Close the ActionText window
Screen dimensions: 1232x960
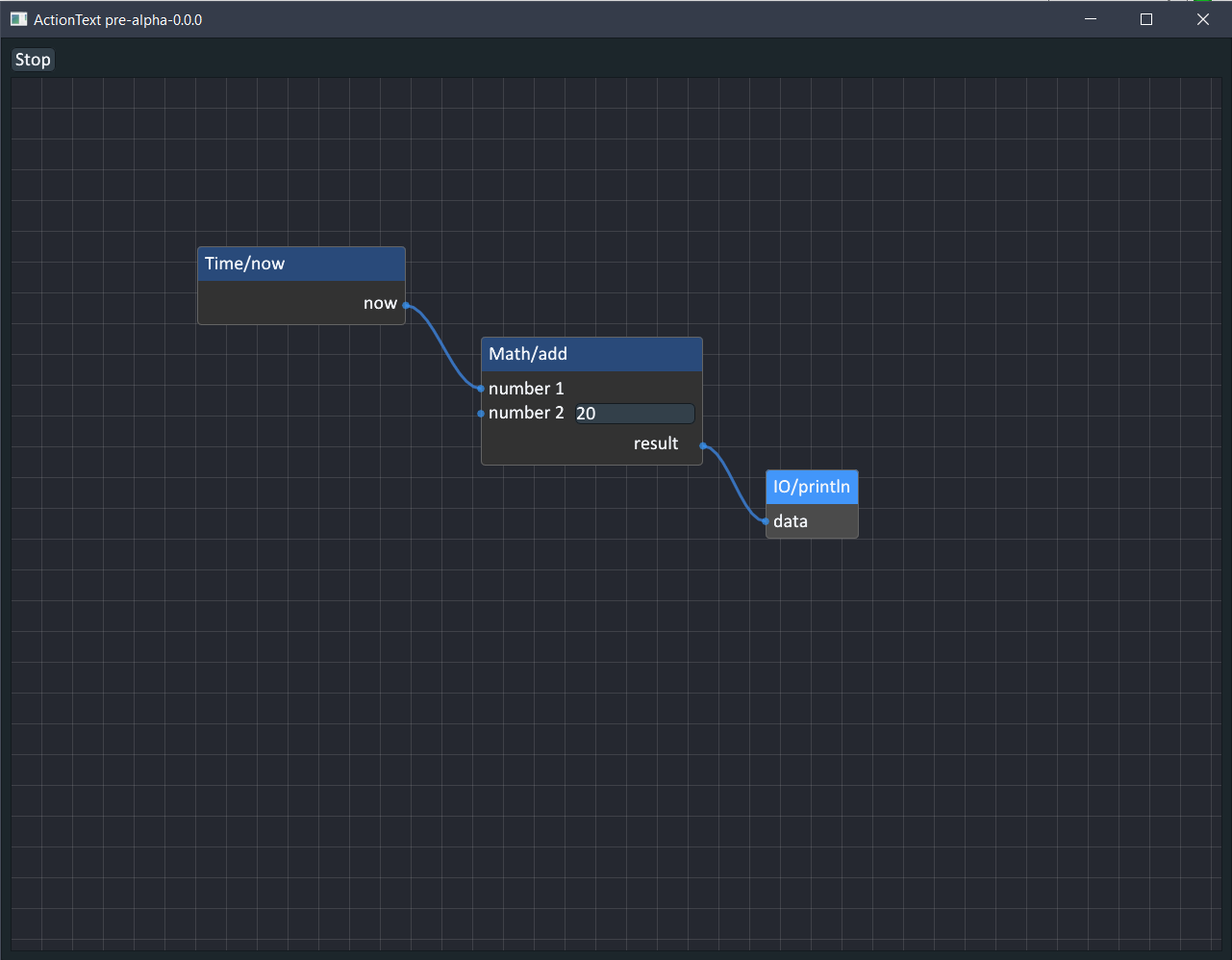point(1202,19)
